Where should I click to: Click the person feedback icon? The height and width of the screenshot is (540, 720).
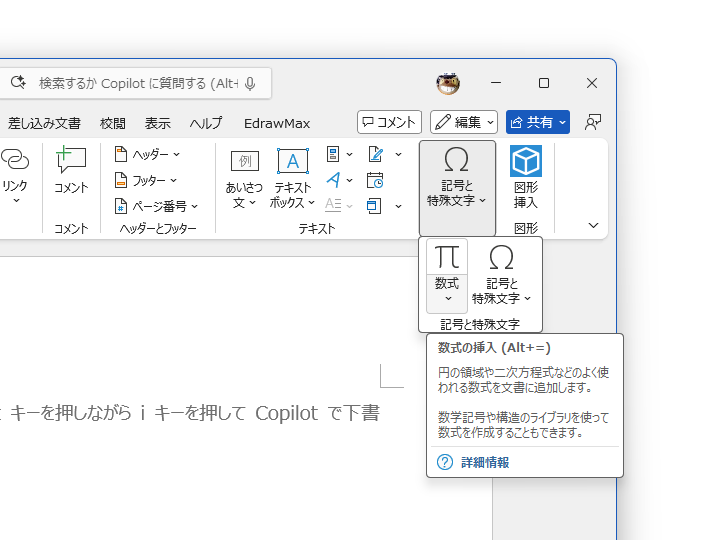coord(593,122)
